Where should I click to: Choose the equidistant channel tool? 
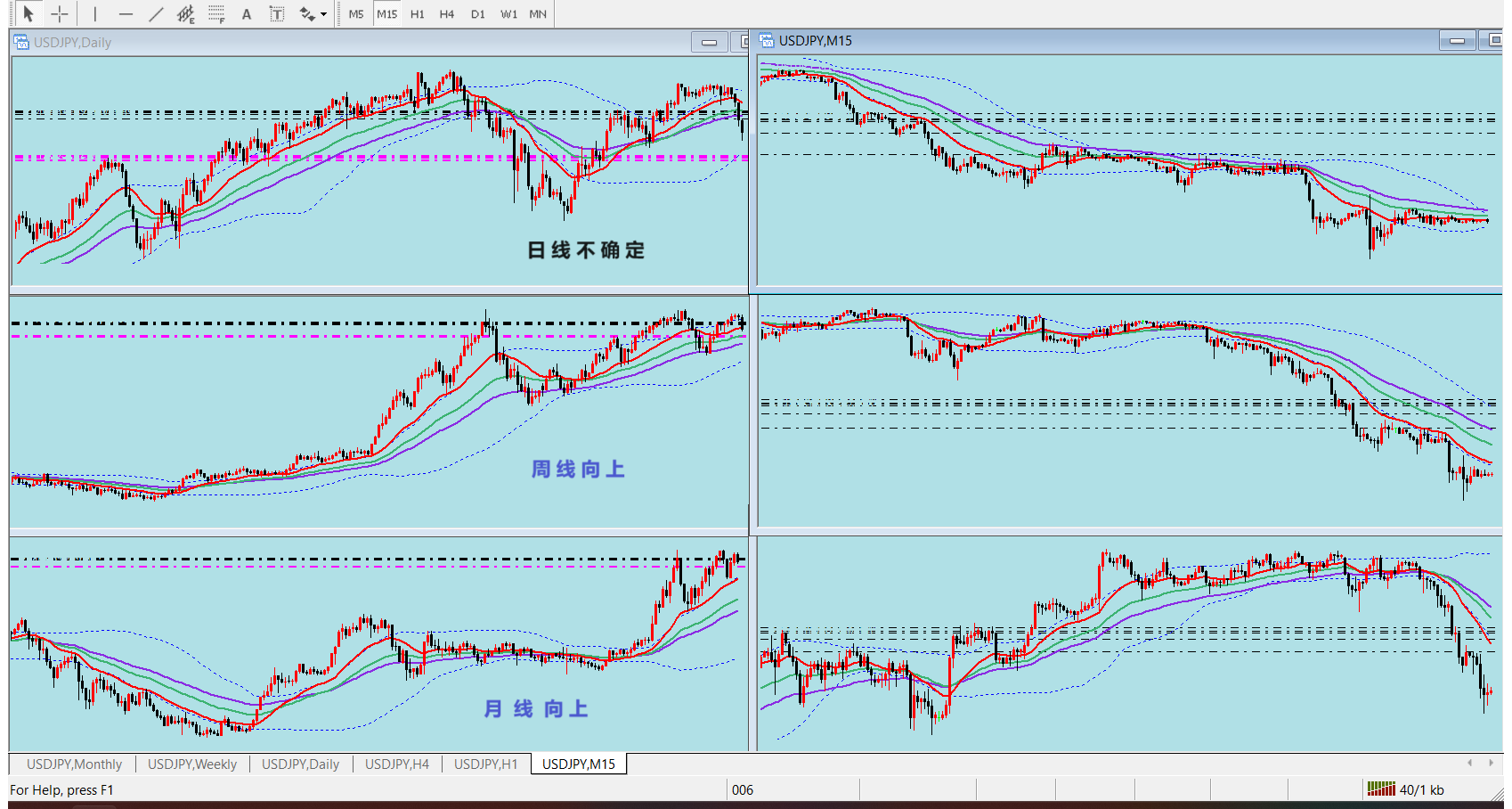[185, 13]
